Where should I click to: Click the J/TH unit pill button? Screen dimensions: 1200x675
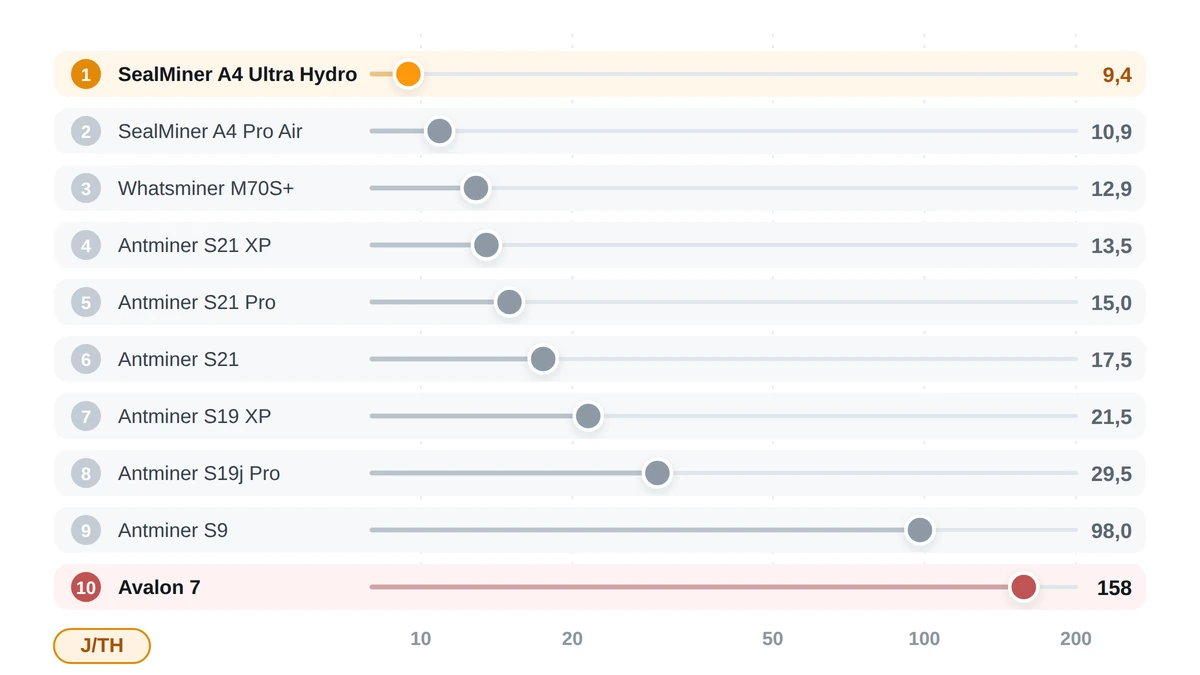[x=102, y=646]
